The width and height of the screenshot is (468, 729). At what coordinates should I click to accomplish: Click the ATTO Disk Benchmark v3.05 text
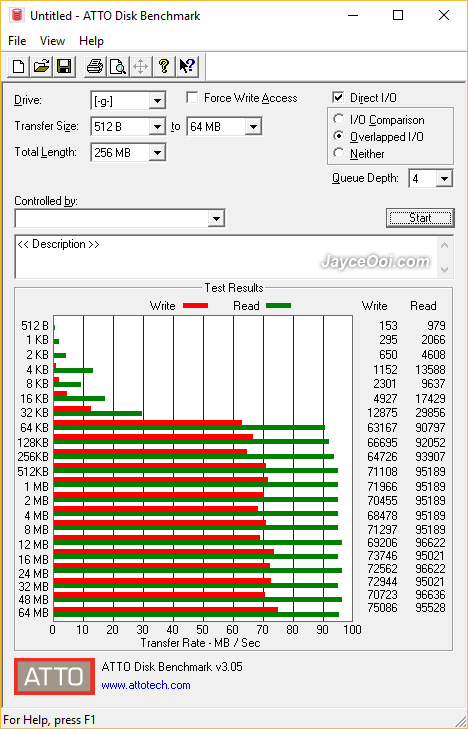point(172,667)
